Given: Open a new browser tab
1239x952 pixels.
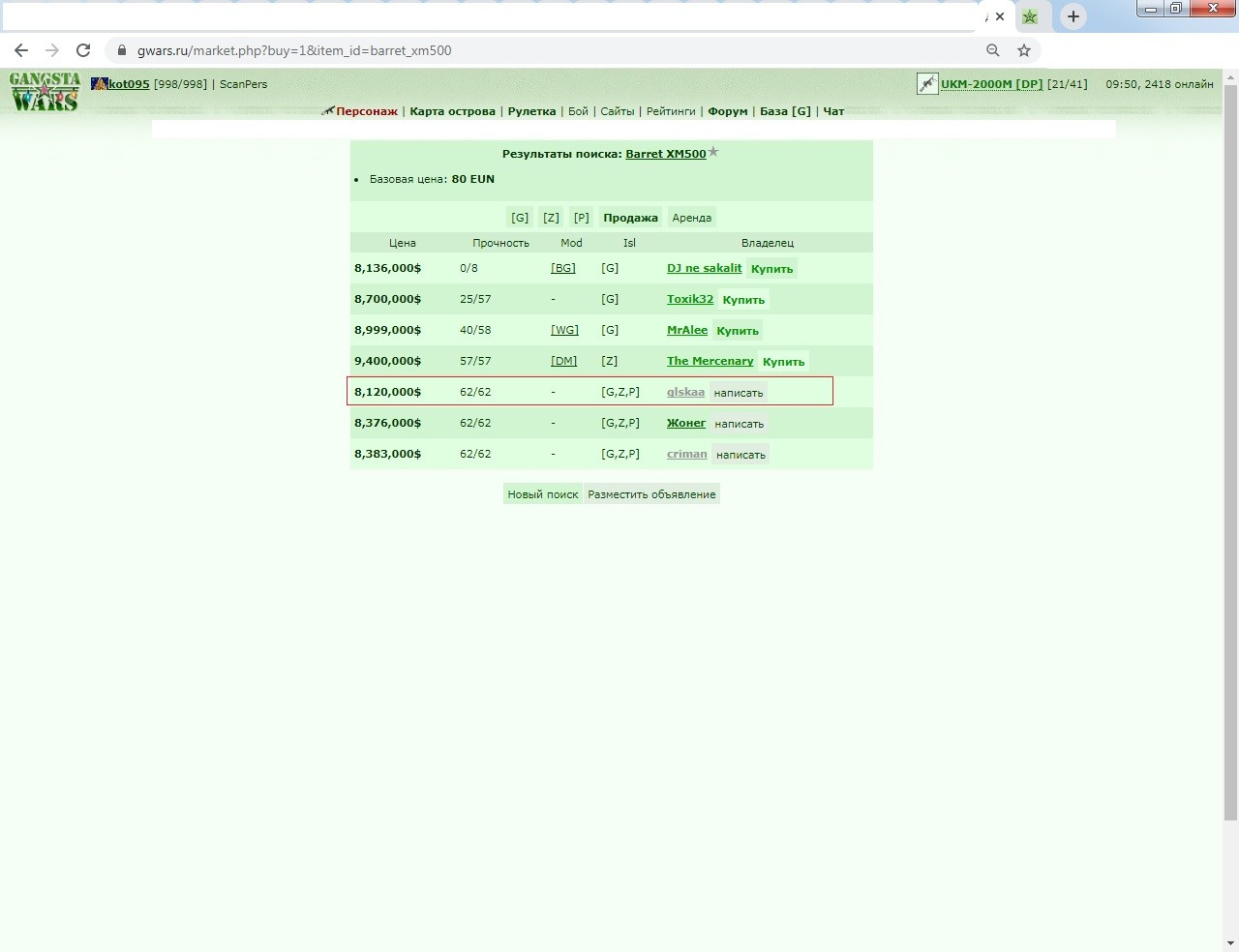Looking at the screenshot, I should pyautogui.click(x=1073, y=16).
